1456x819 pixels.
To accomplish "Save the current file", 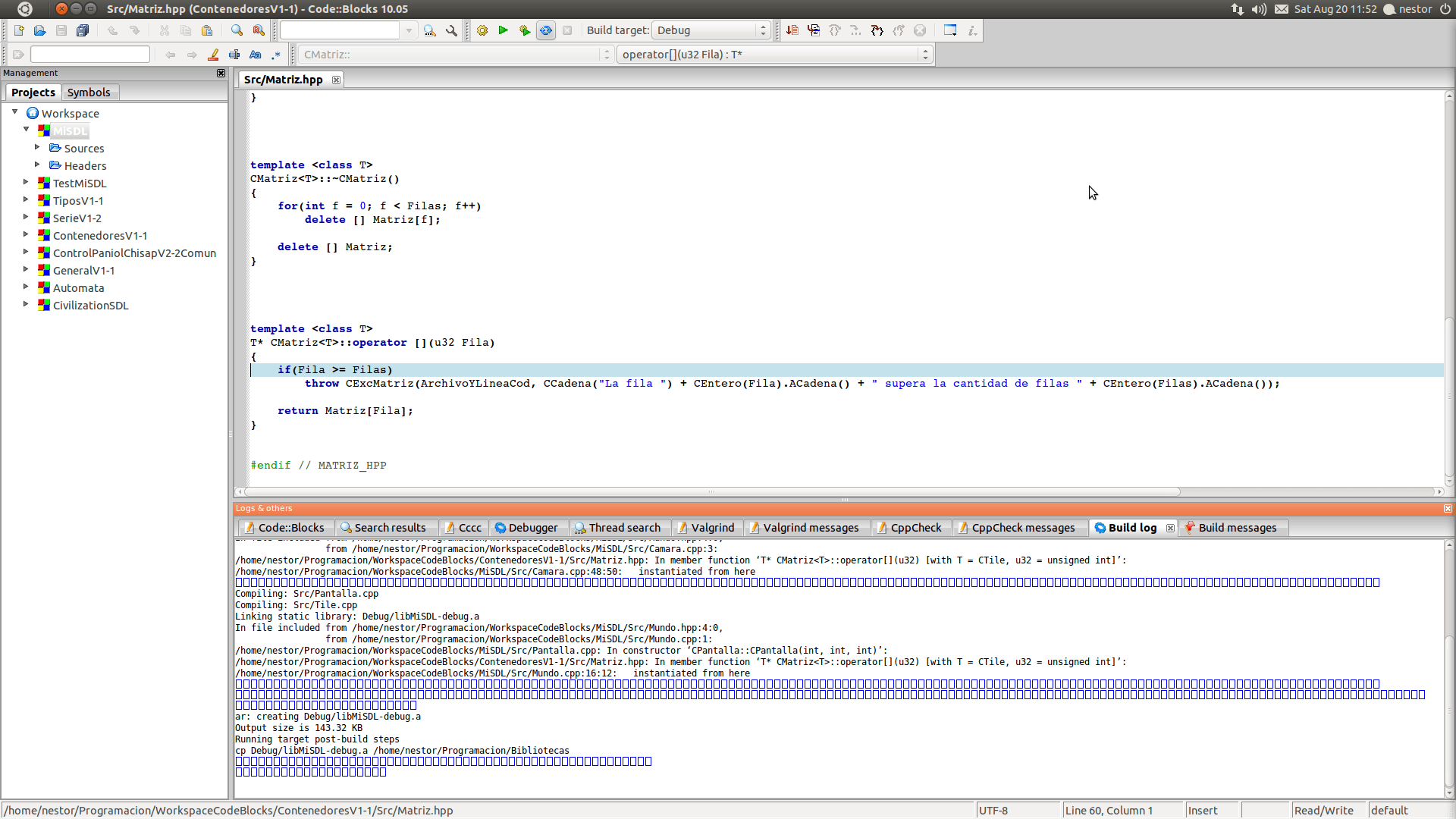I will click(61, 30).
